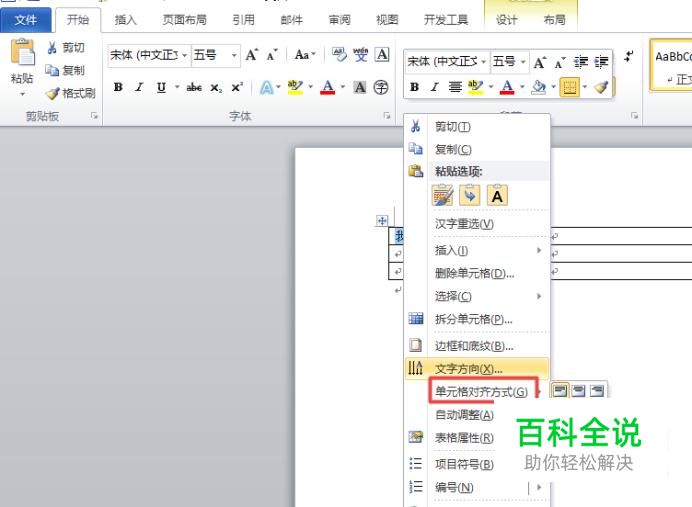Click the Format Painter brush on mini toolbar
This screenshot has width=692, height=507.
coord(601,87)
